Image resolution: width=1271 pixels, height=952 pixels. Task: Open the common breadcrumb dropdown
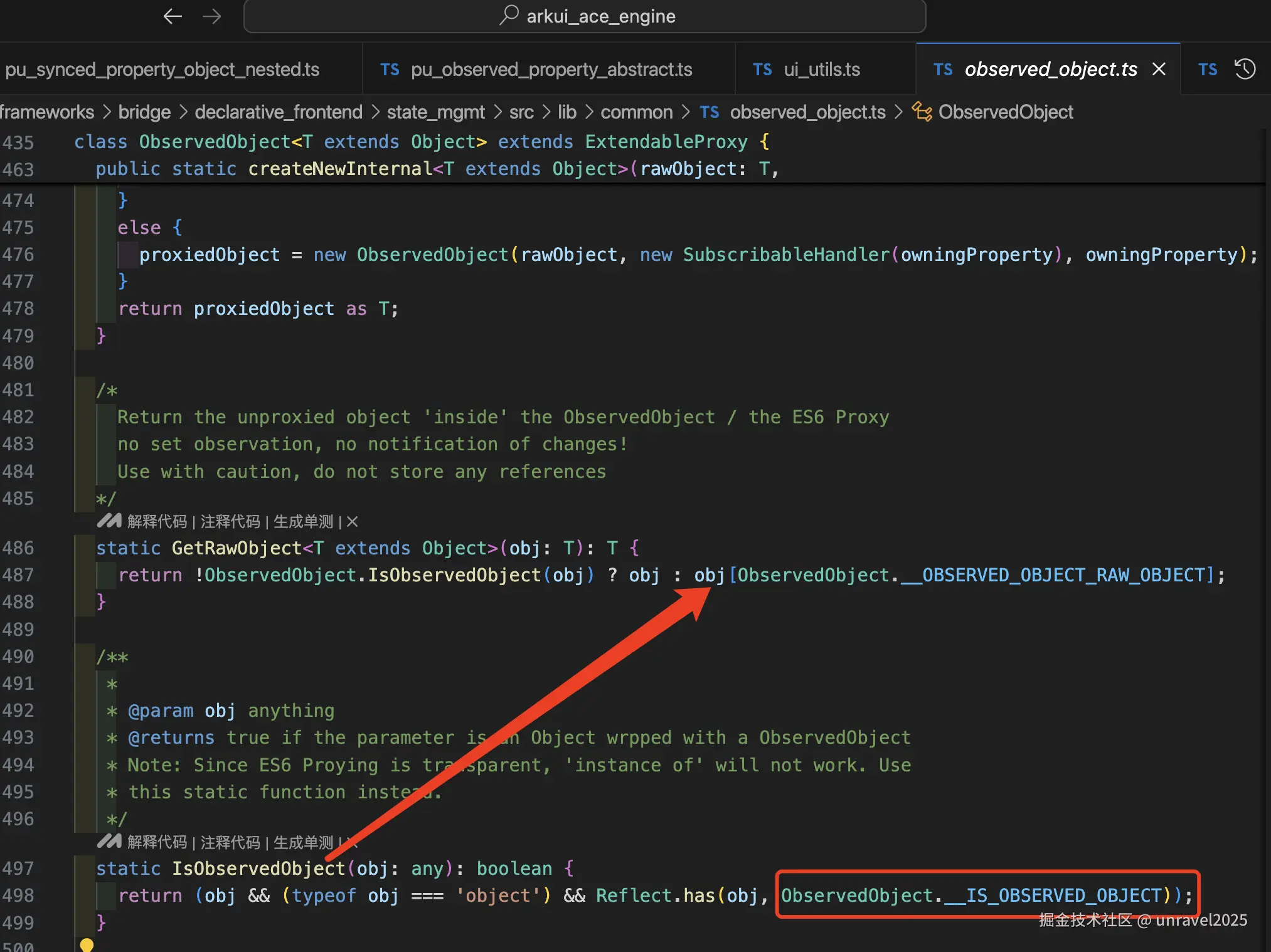(636, 112)
